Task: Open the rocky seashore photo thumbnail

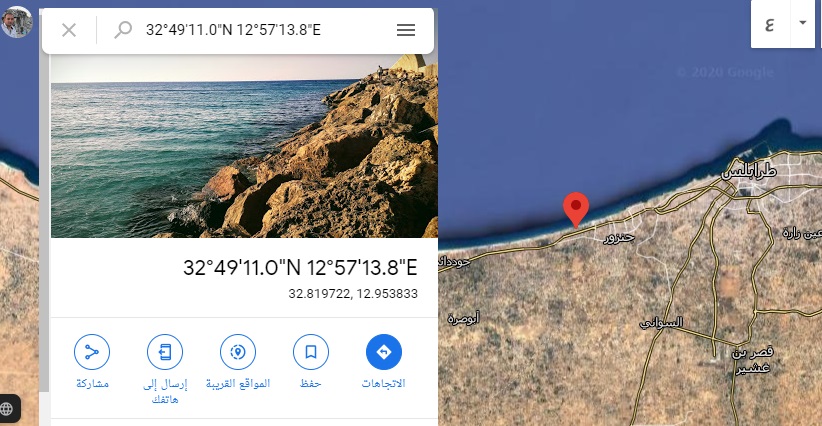Action: coord(244,146)
